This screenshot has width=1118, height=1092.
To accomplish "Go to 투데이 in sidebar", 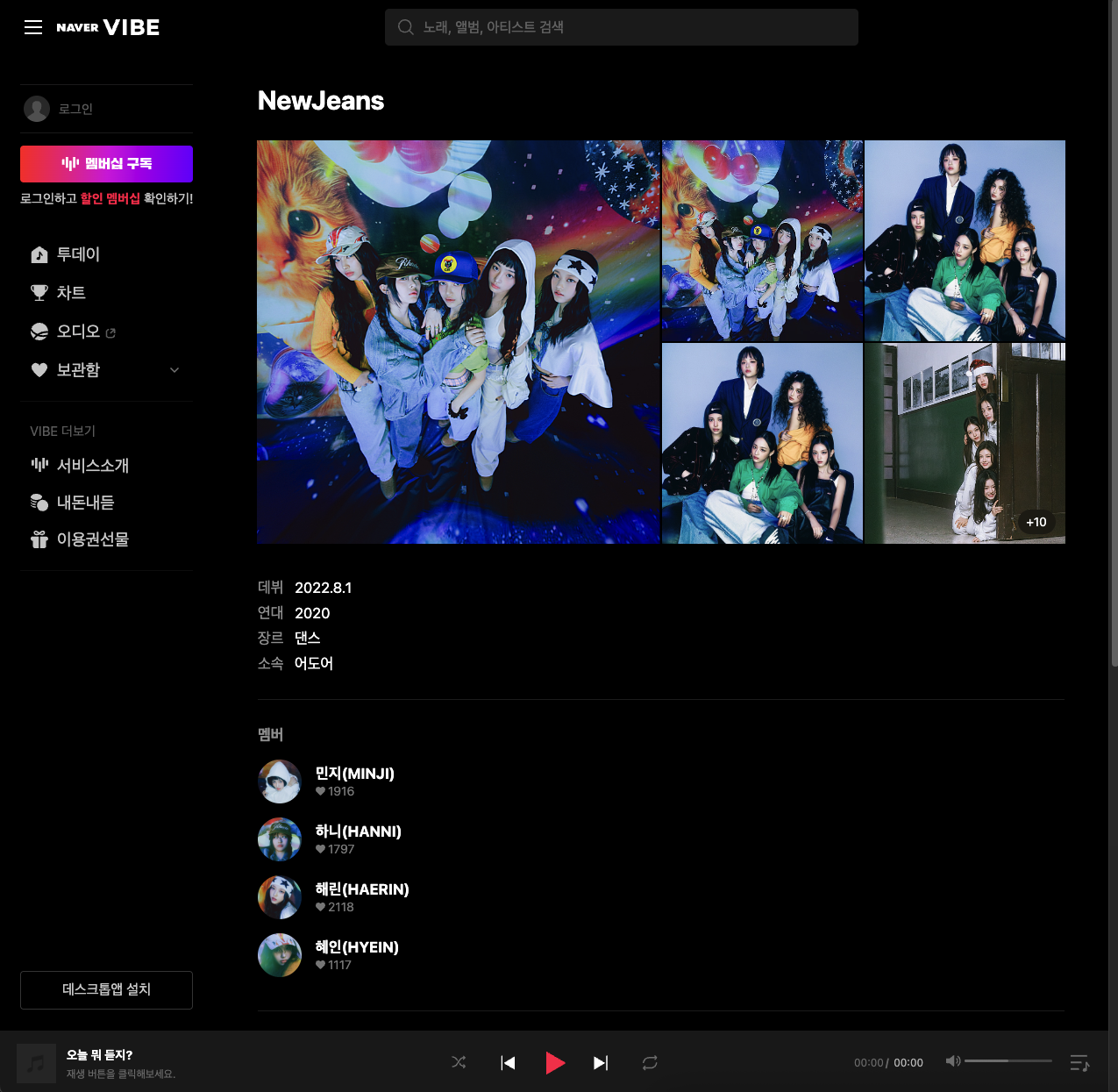I will 78,254.
